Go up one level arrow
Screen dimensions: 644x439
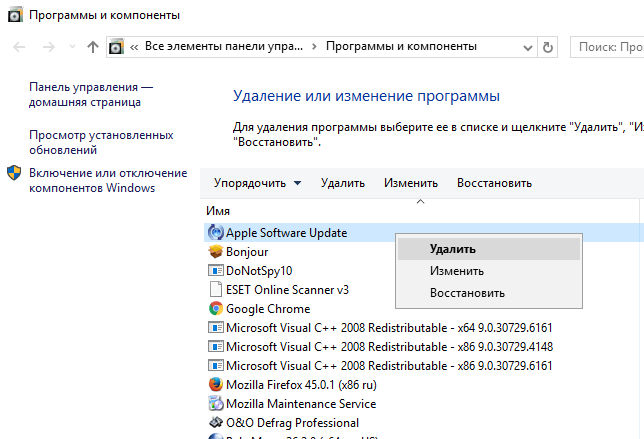(x=93, y=47)
